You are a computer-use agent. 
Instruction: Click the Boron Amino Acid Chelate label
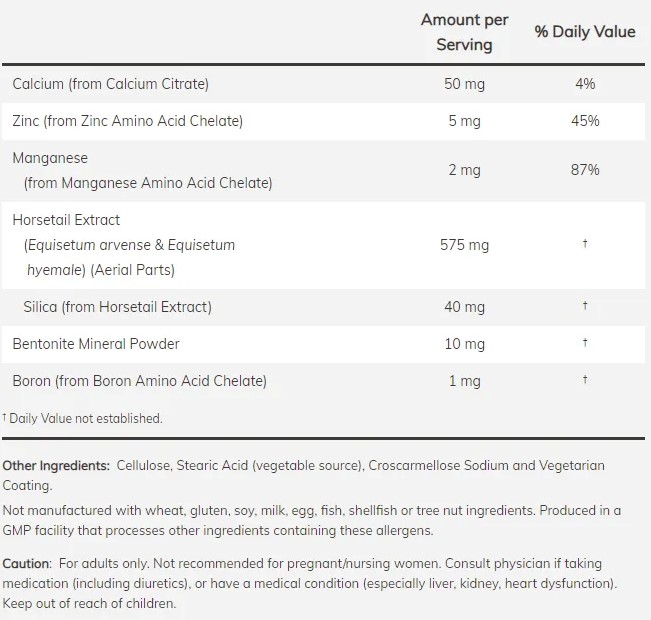click(x=139, y=381)
